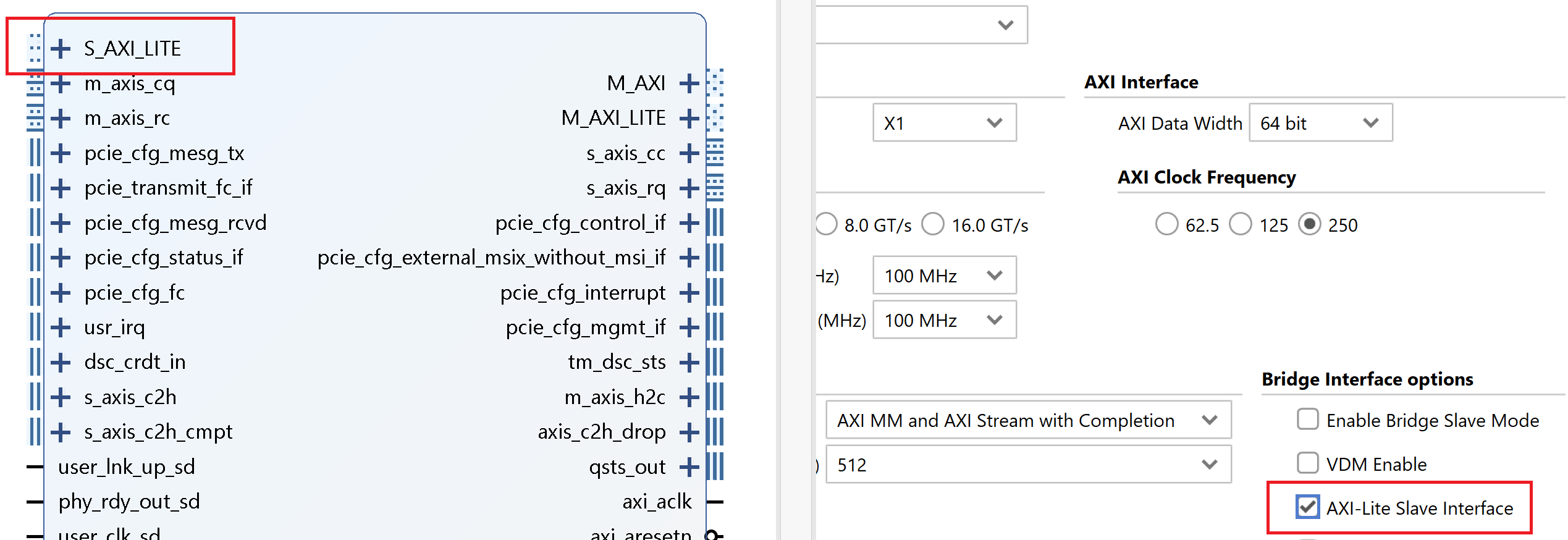Image resolution: width=1568 pixels, height=540 pixels.
Task: Expand the M_AXI port plus icon
Action: point(689,83)
